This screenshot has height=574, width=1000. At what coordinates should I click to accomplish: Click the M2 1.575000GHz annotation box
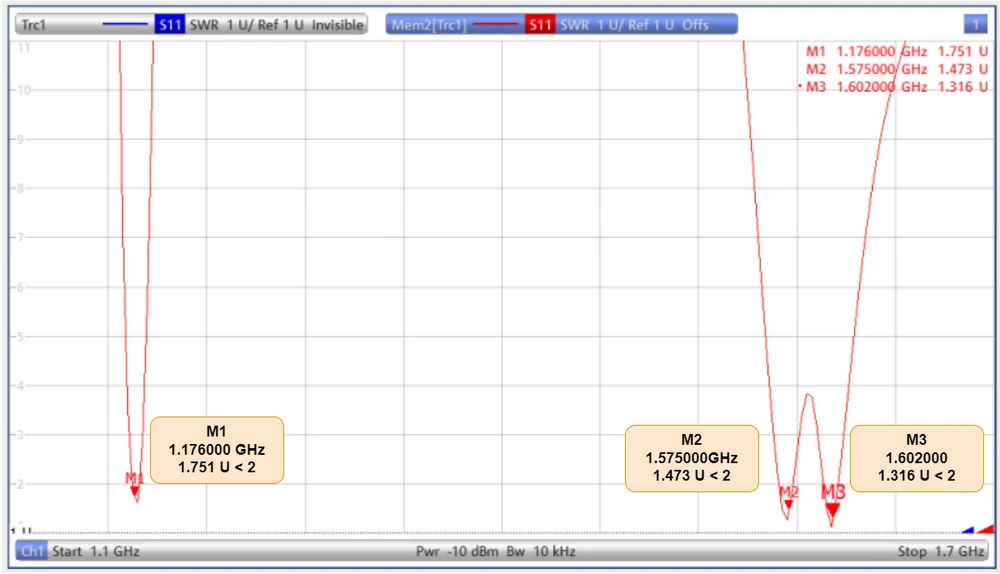click(x=691, y=458)
